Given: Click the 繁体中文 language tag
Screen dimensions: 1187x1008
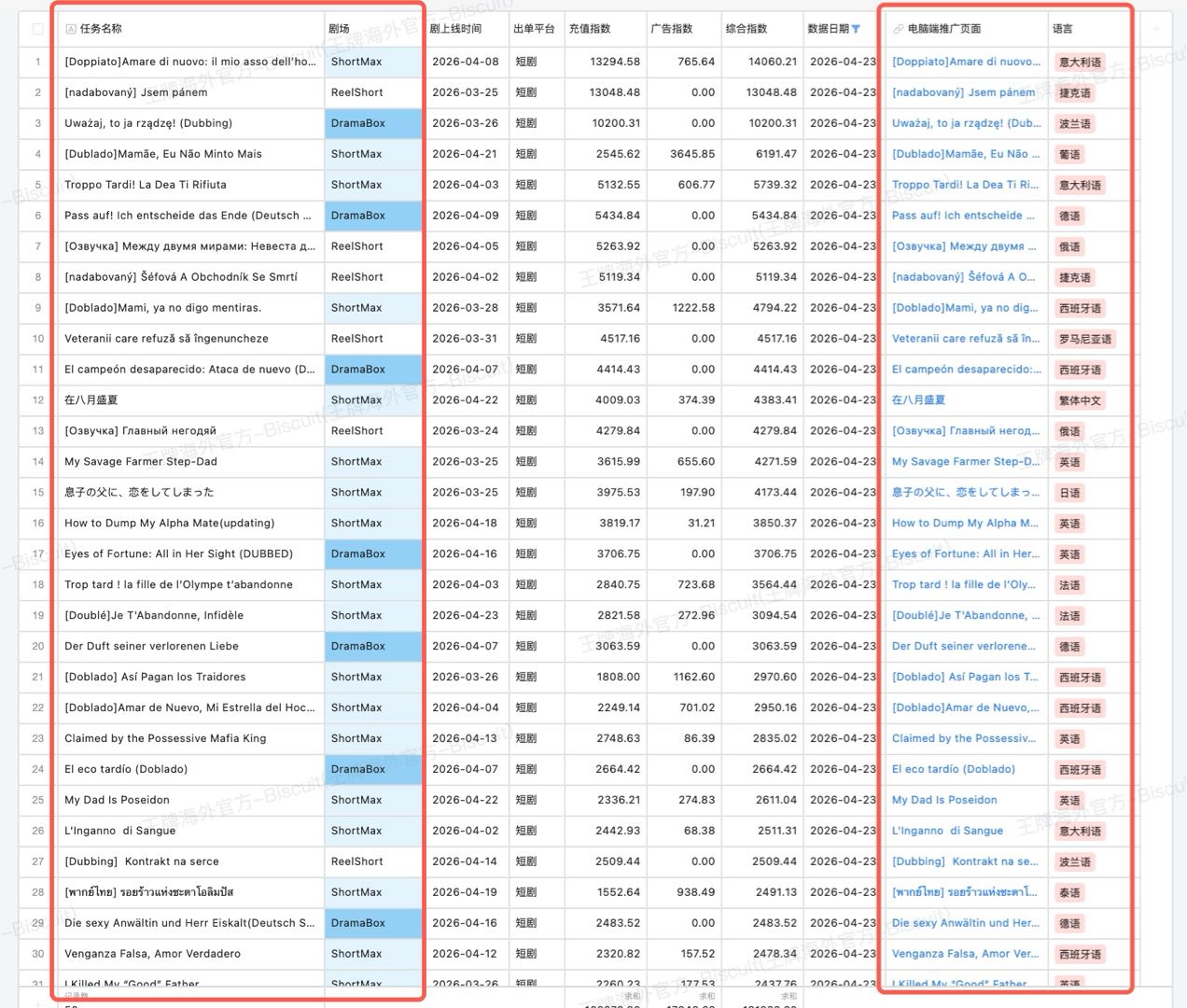Looking at the screenshot, I should pyautogui.click(x=1080, y=400).
